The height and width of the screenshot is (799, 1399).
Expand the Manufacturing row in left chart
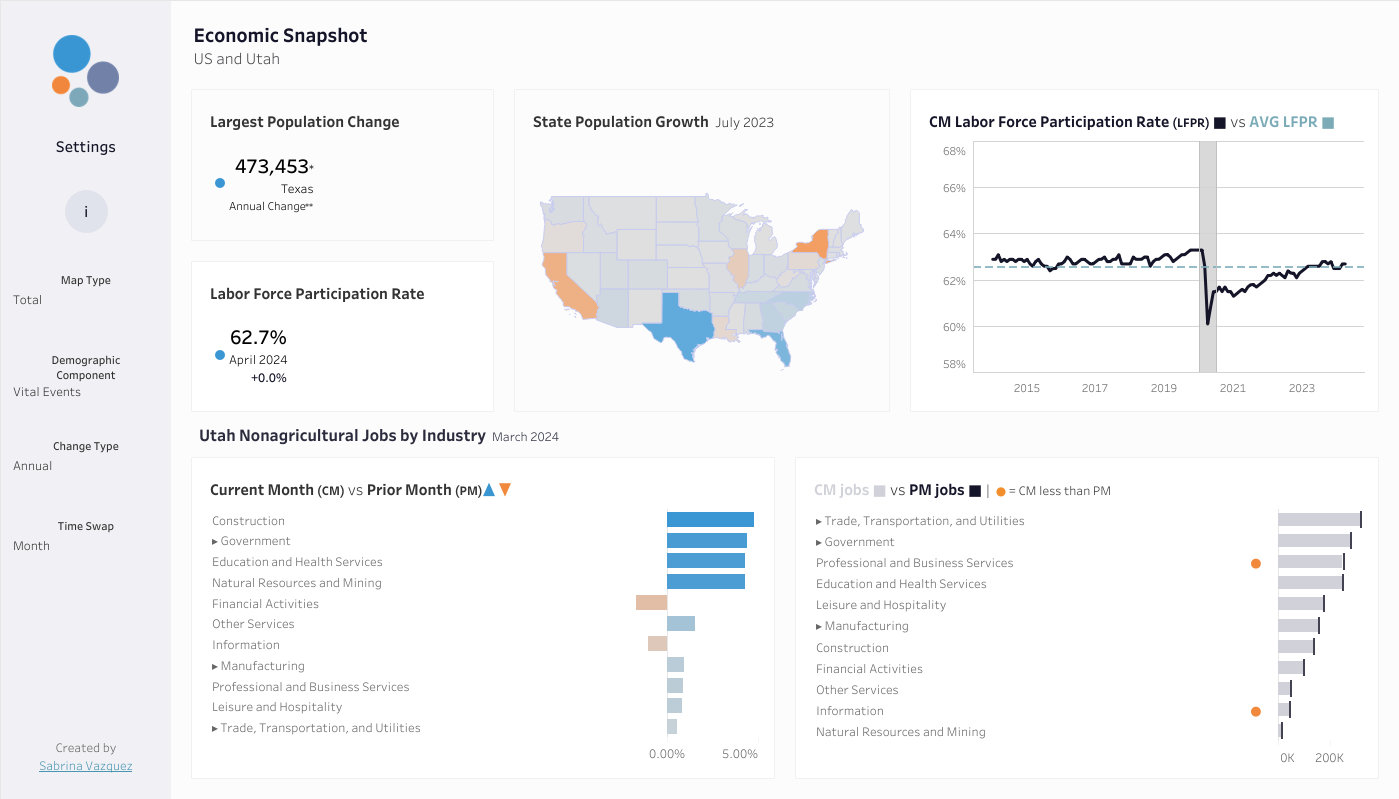tap(215, 666)
